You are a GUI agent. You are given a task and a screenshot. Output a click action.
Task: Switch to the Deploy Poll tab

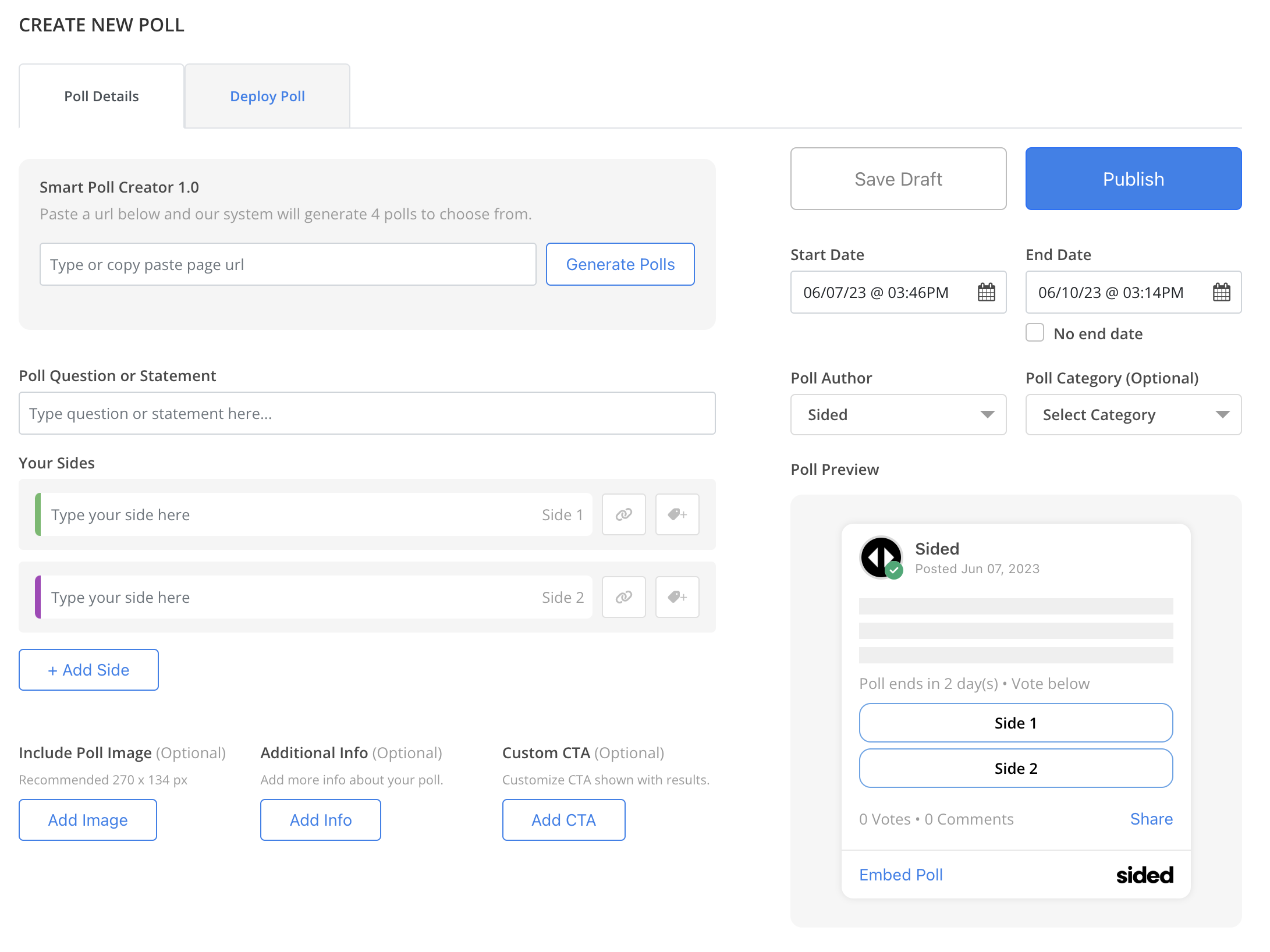[x=267, y=96]
